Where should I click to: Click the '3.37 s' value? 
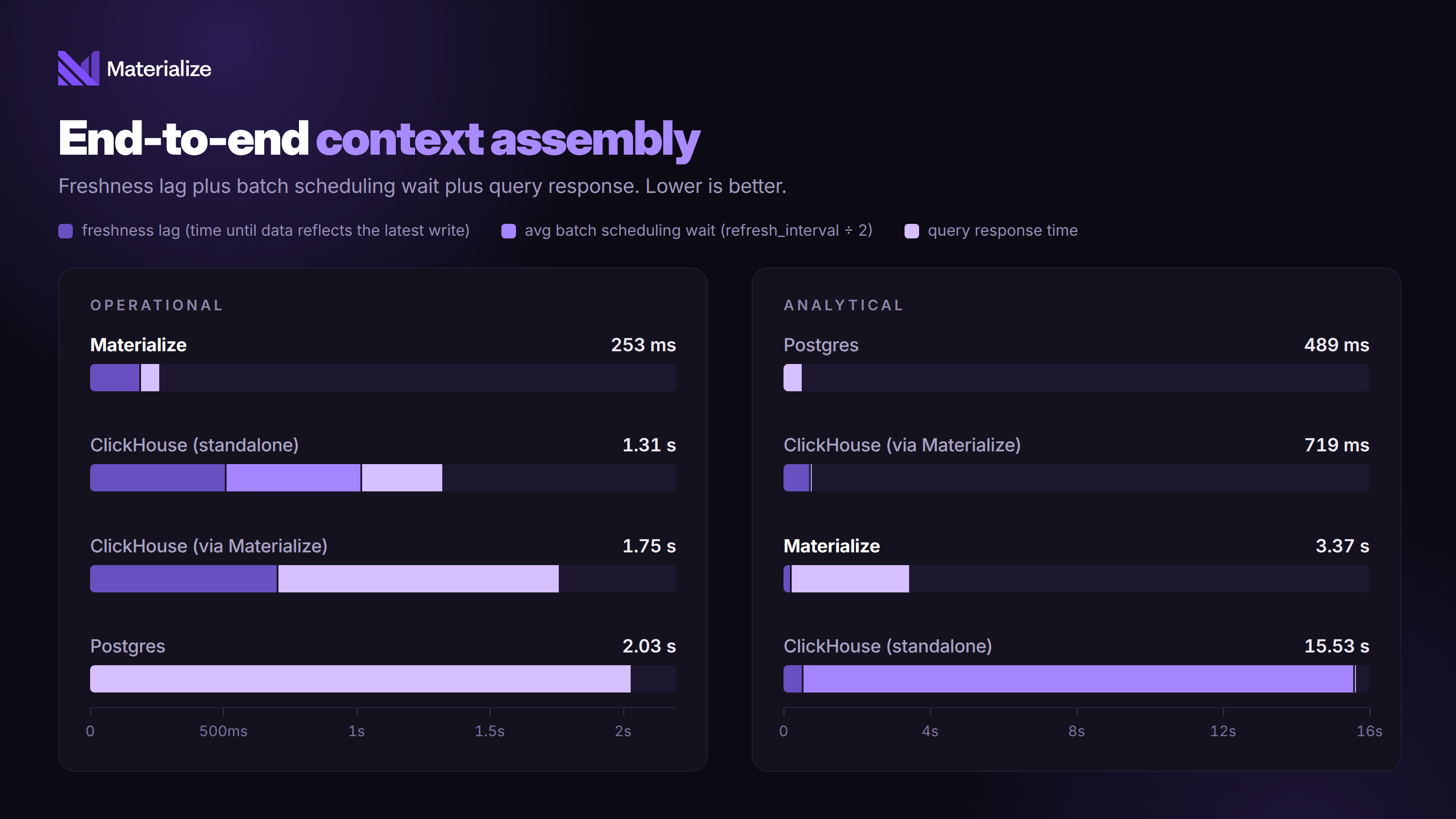1342,546
